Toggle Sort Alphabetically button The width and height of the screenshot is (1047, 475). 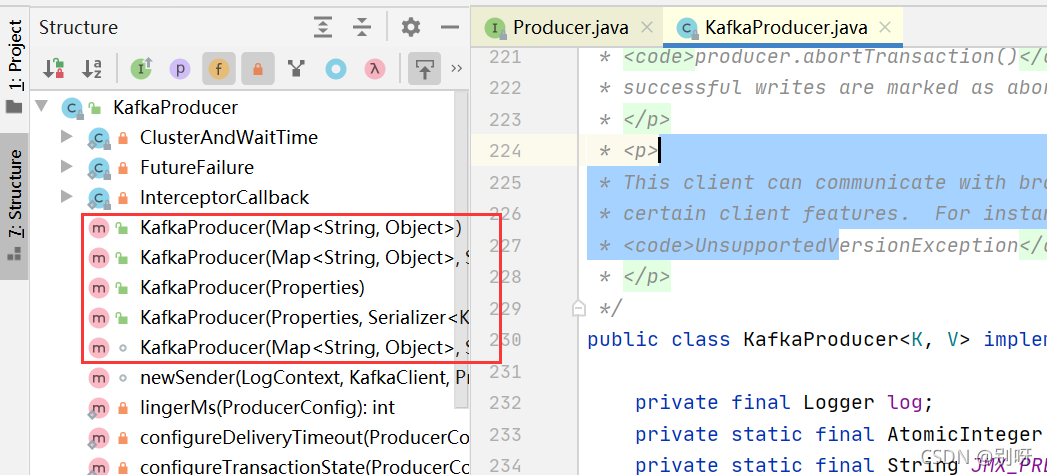point(91,68)
